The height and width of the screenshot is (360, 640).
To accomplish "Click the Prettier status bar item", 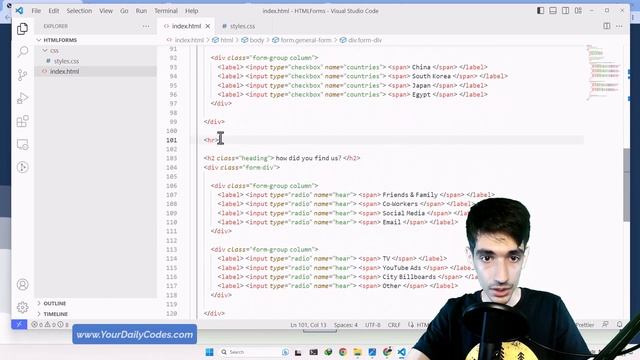I will click(x=584, y=325).
